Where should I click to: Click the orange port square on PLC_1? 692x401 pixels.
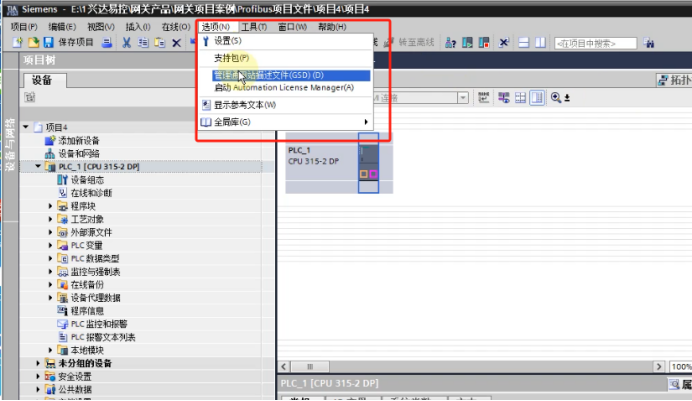pyautogui.click(x=364, y=174)
